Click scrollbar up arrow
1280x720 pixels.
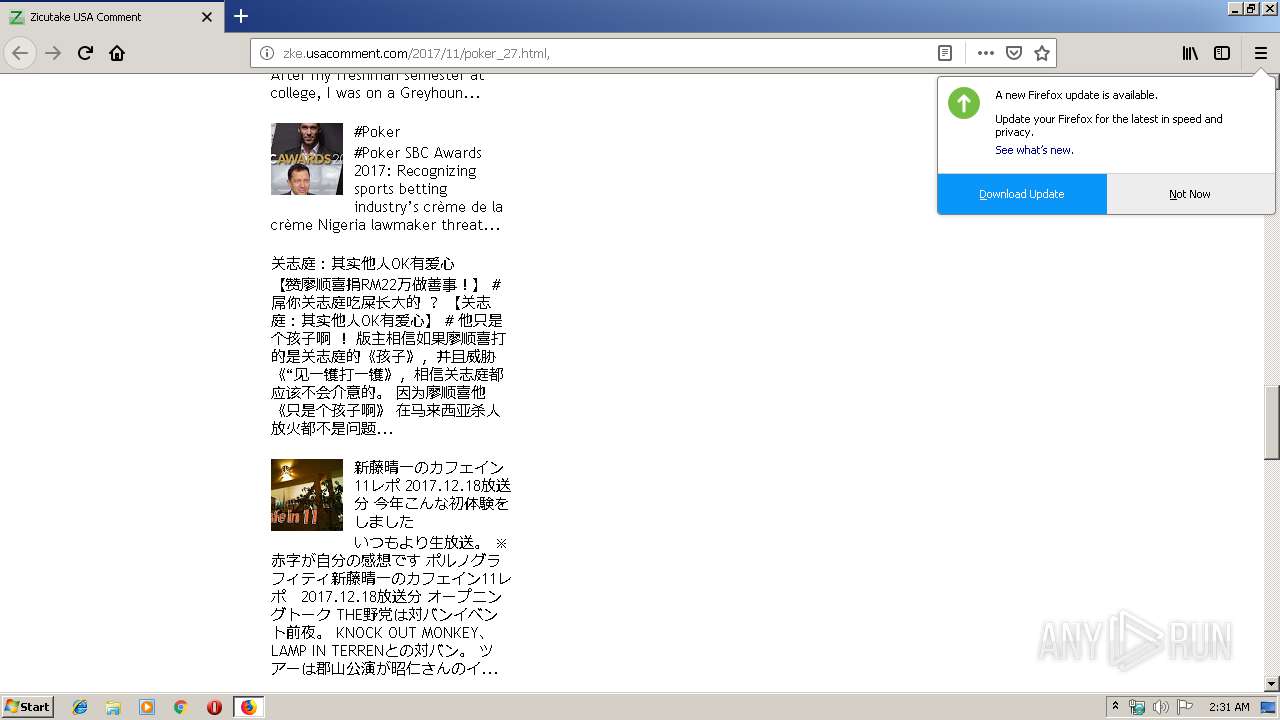(1272, 82)
